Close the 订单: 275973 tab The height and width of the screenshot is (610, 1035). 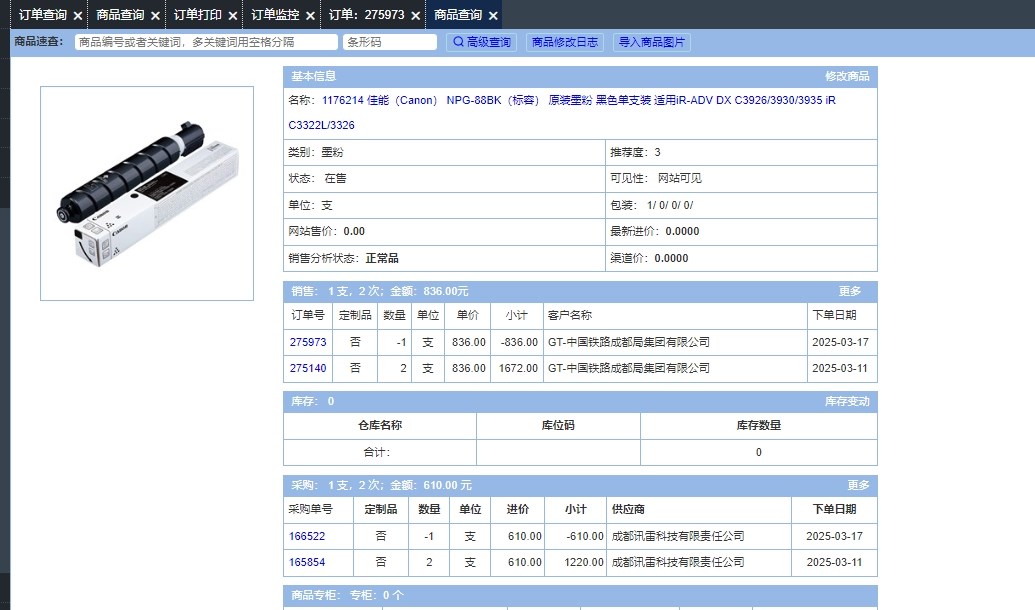415,15
